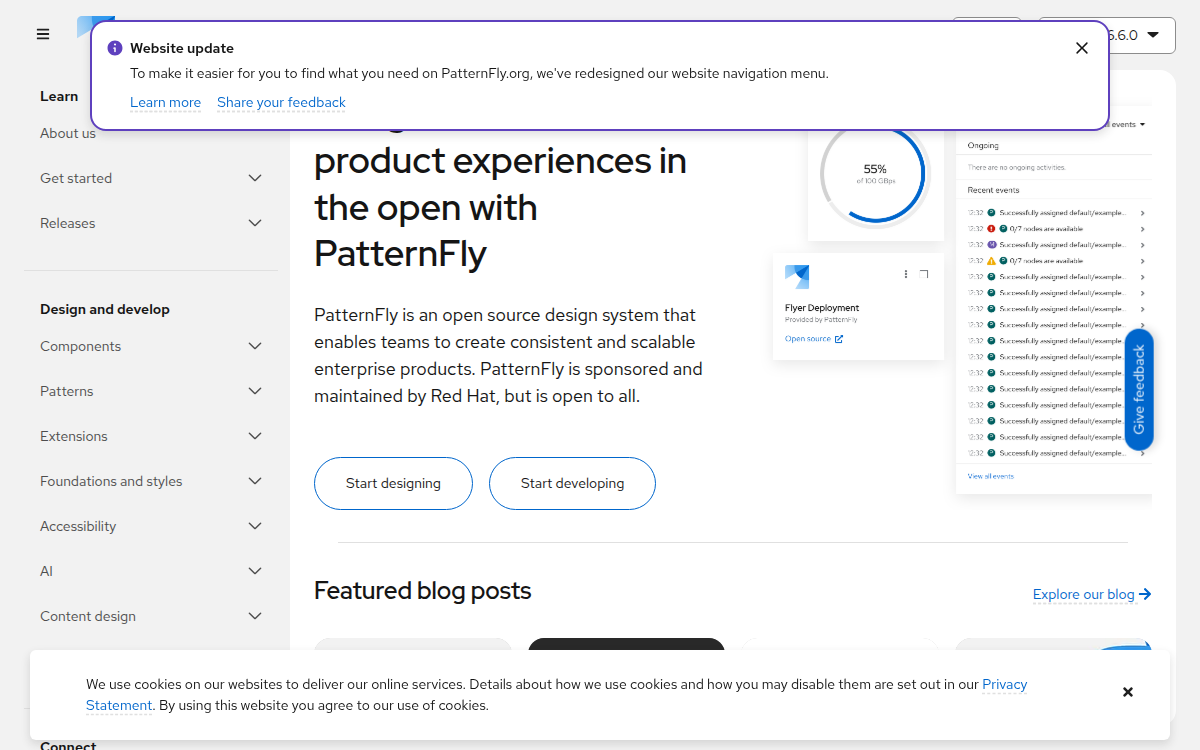This screenshot has height=750, width=1200.
Task: Expand the AI nav group
Action: point(151,571)
